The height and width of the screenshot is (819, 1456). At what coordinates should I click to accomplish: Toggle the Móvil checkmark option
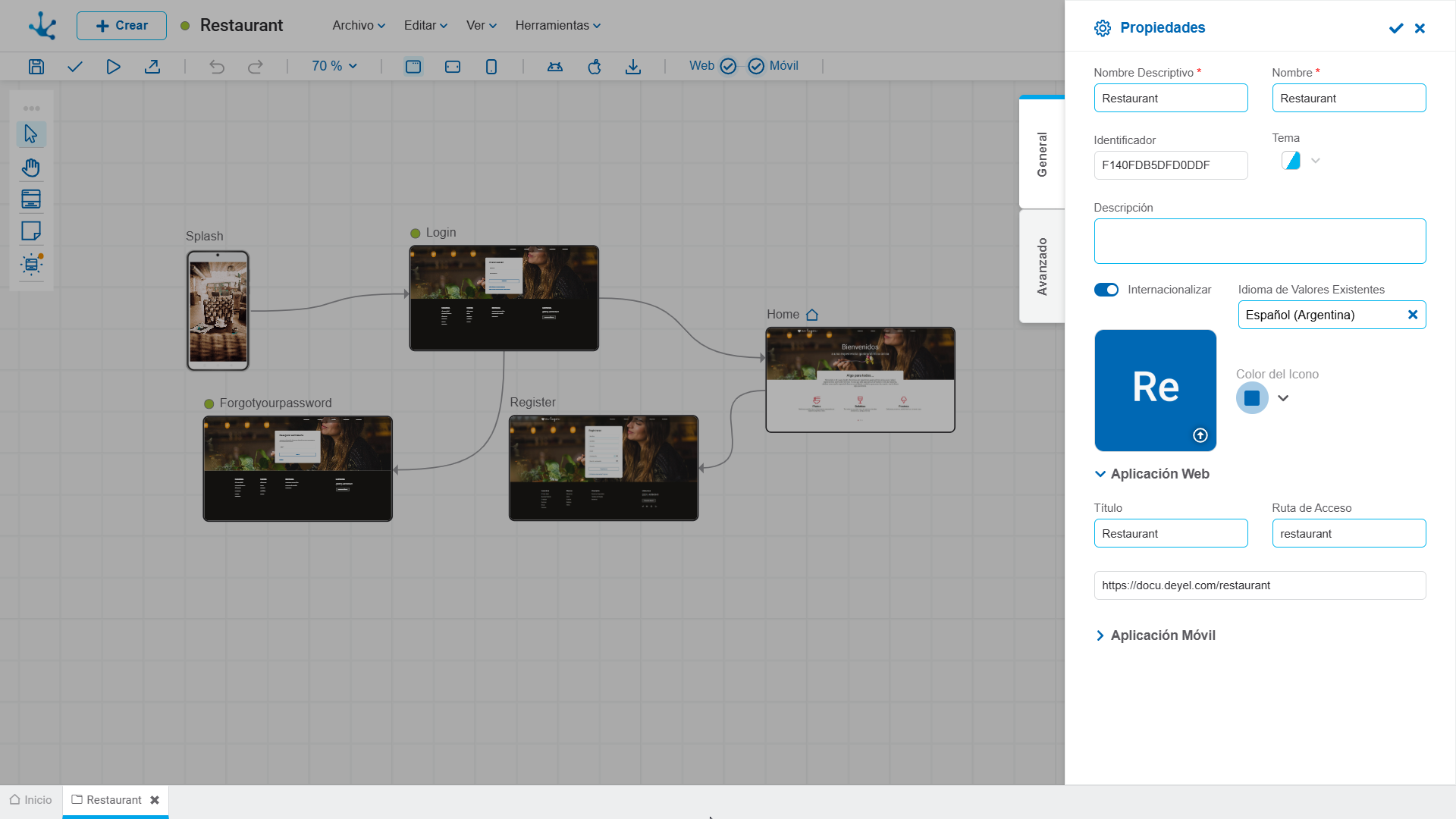tap(756, 66)
